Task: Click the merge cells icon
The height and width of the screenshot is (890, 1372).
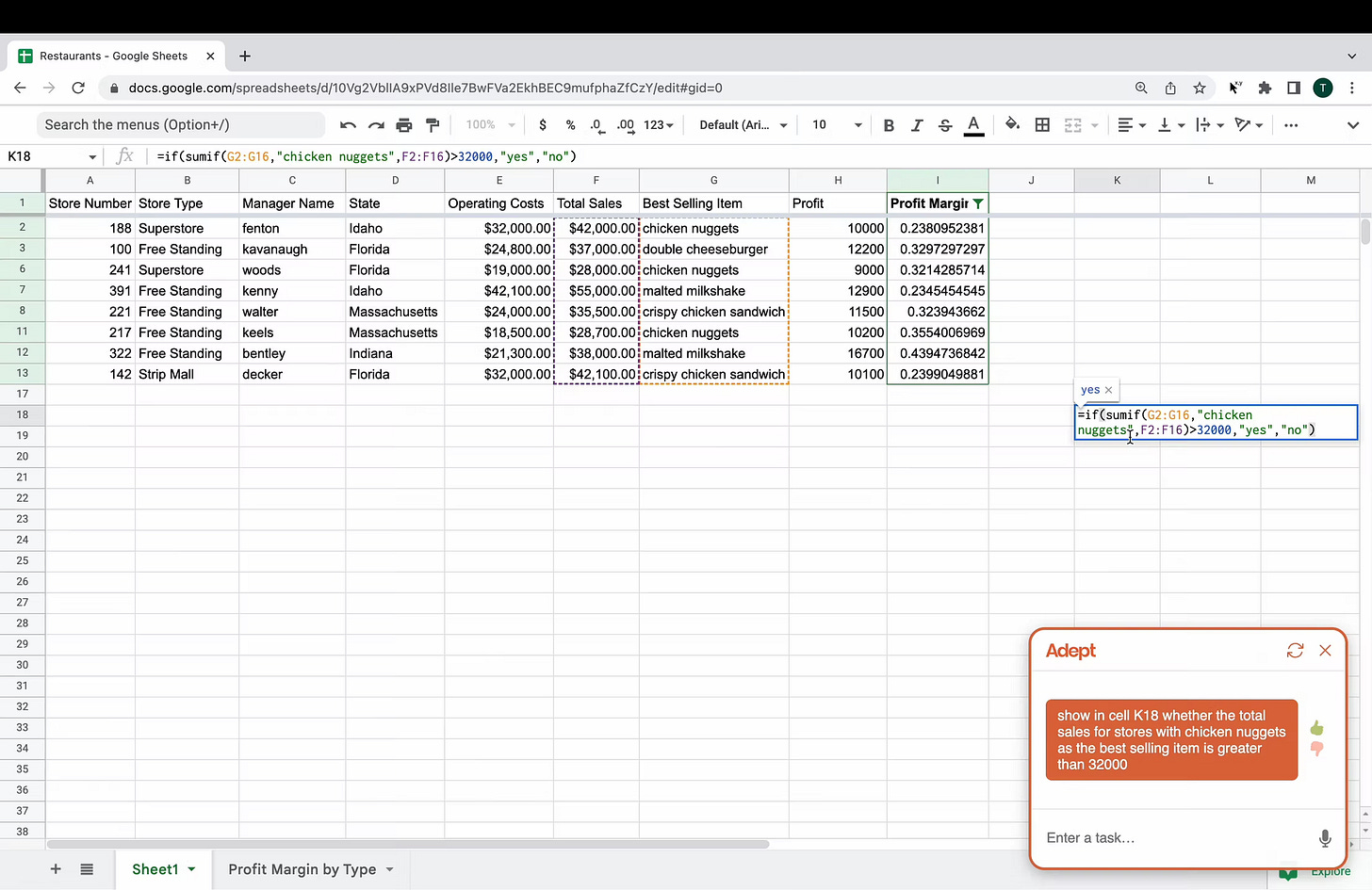Action: pyautogui.click(x=1072, y=124)
